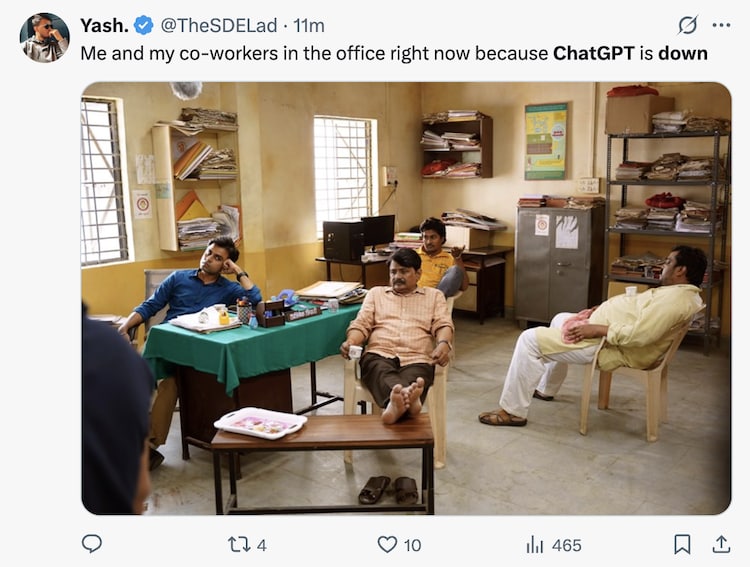Open the office meme image
Image resolution: width=750 pixels, height=567 pixels.
pyautogui.click(x=405, y=298)
